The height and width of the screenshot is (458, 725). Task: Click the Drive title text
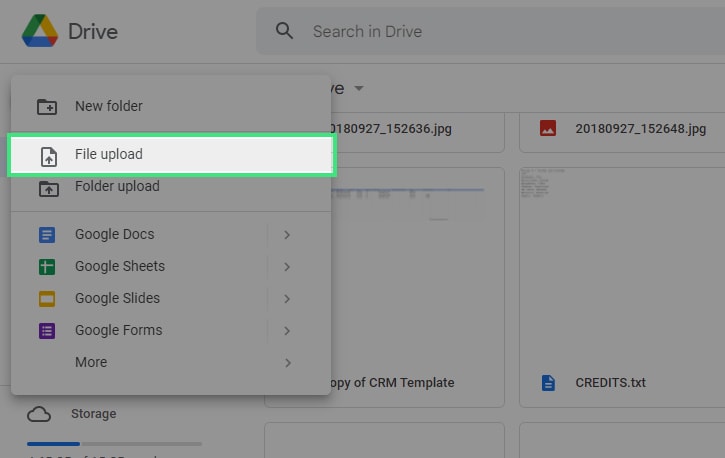click(93, 31)
